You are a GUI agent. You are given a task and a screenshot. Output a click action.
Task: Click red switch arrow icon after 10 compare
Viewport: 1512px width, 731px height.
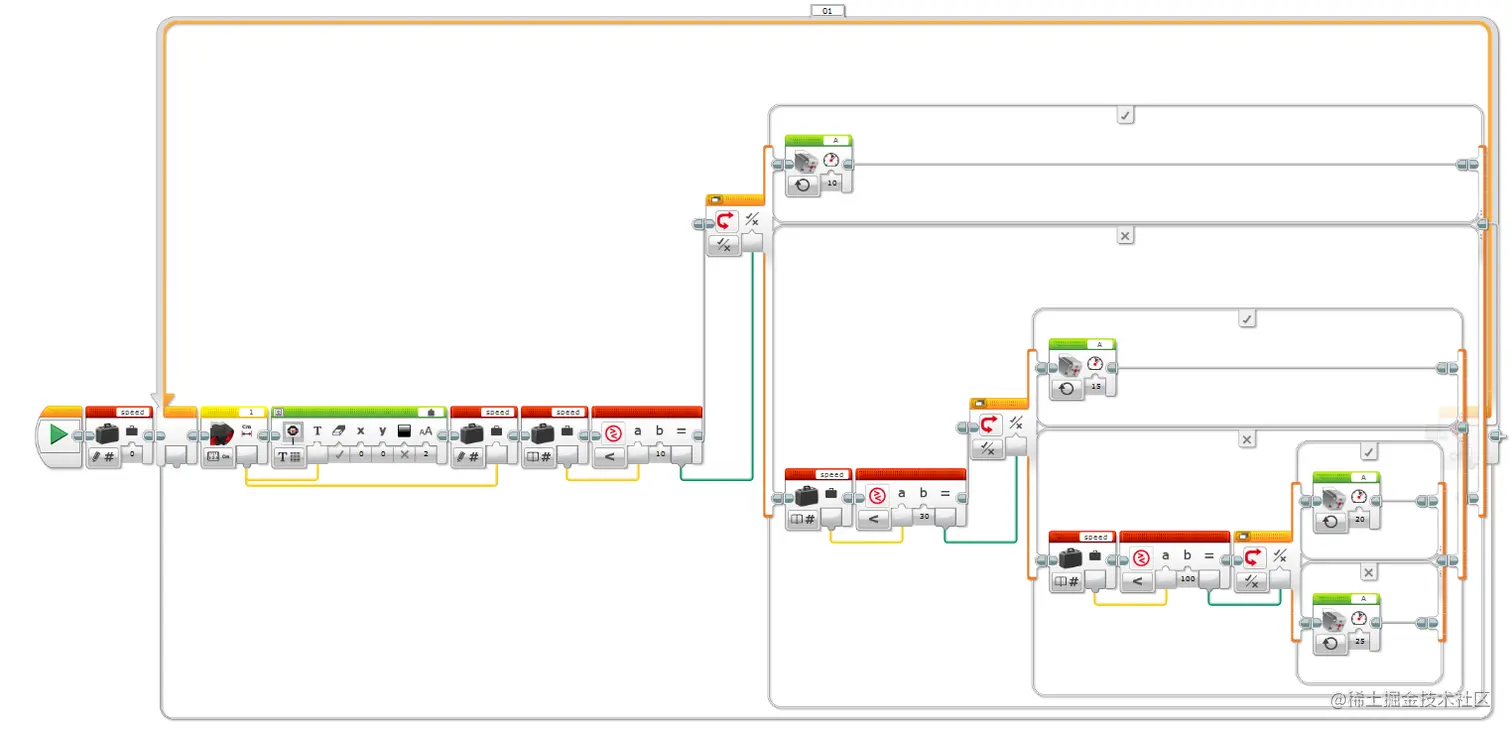[726, 221]
